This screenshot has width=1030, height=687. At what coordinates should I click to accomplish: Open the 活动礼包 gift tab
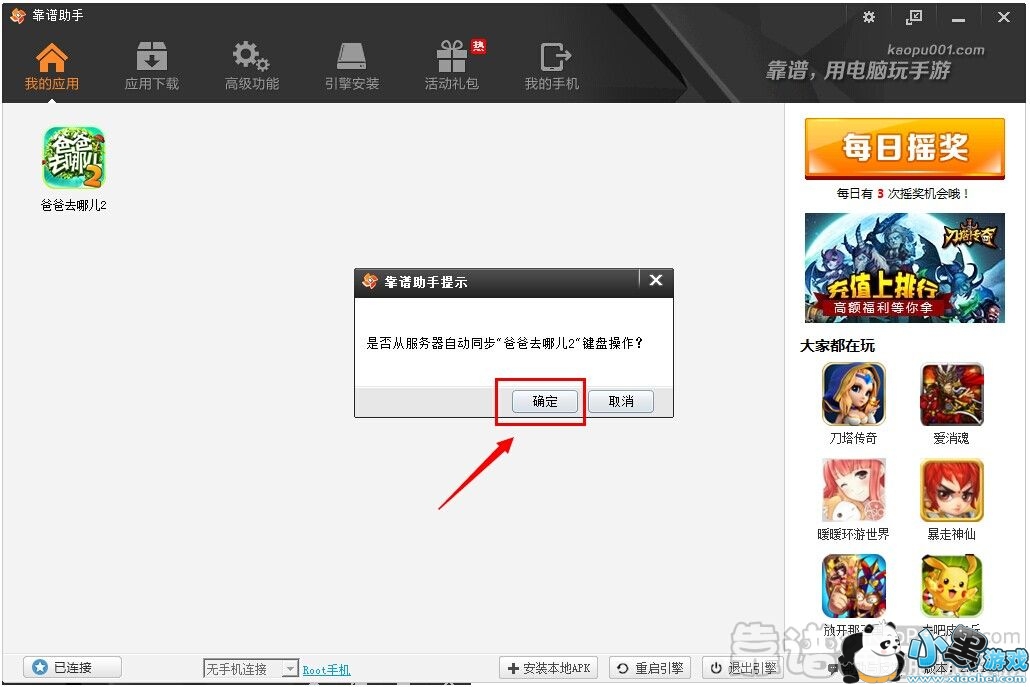pyautogui.click(x=452, y=66)
